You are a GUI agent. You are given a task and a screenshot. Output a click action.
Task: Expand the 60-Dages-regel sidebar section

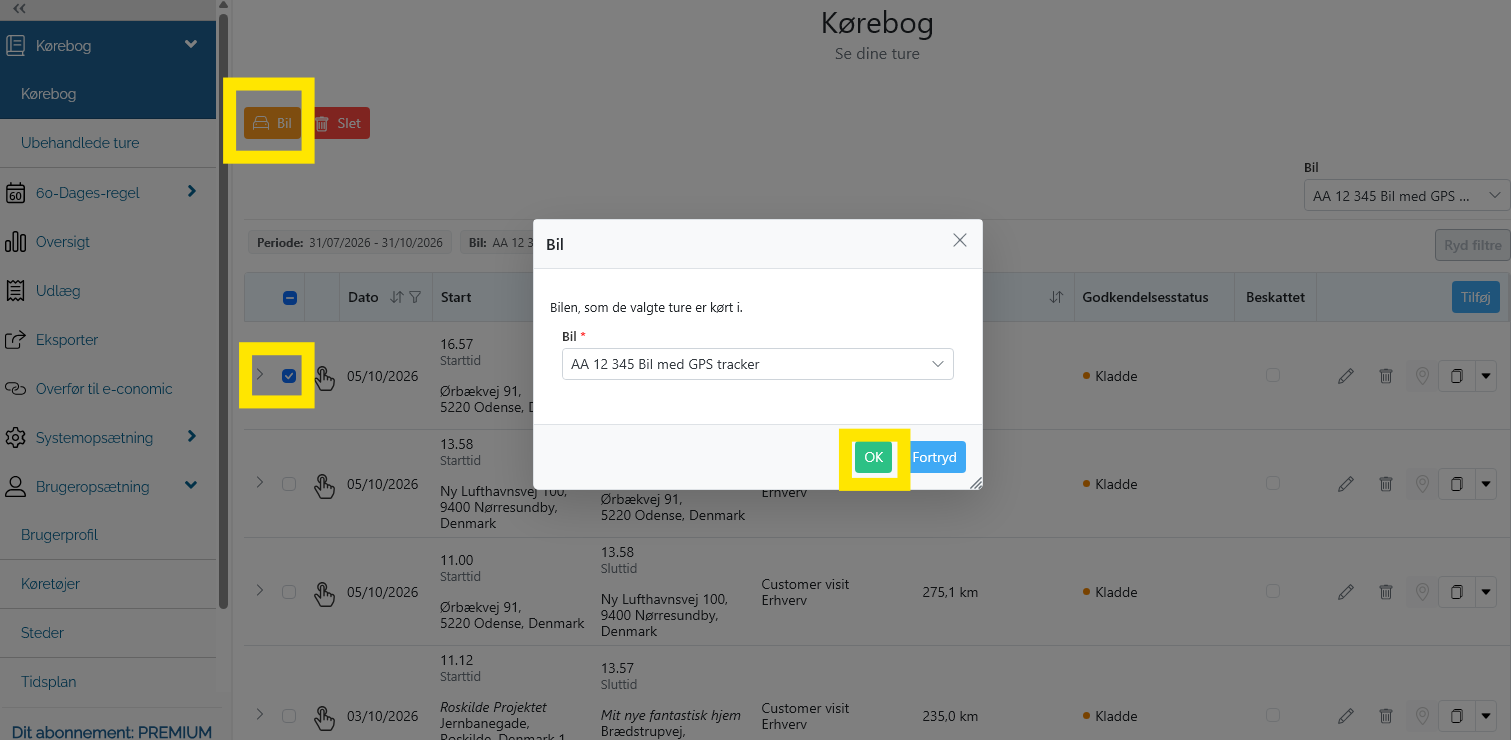(x=191, y=192)
